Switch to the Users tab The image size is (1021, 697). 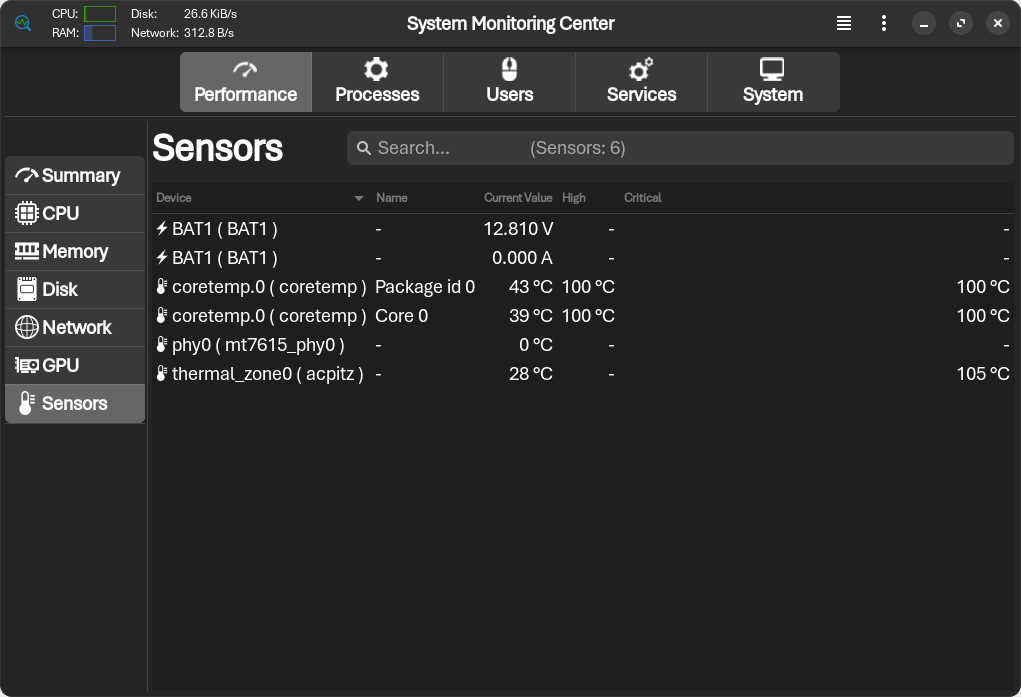click(509, 82)
